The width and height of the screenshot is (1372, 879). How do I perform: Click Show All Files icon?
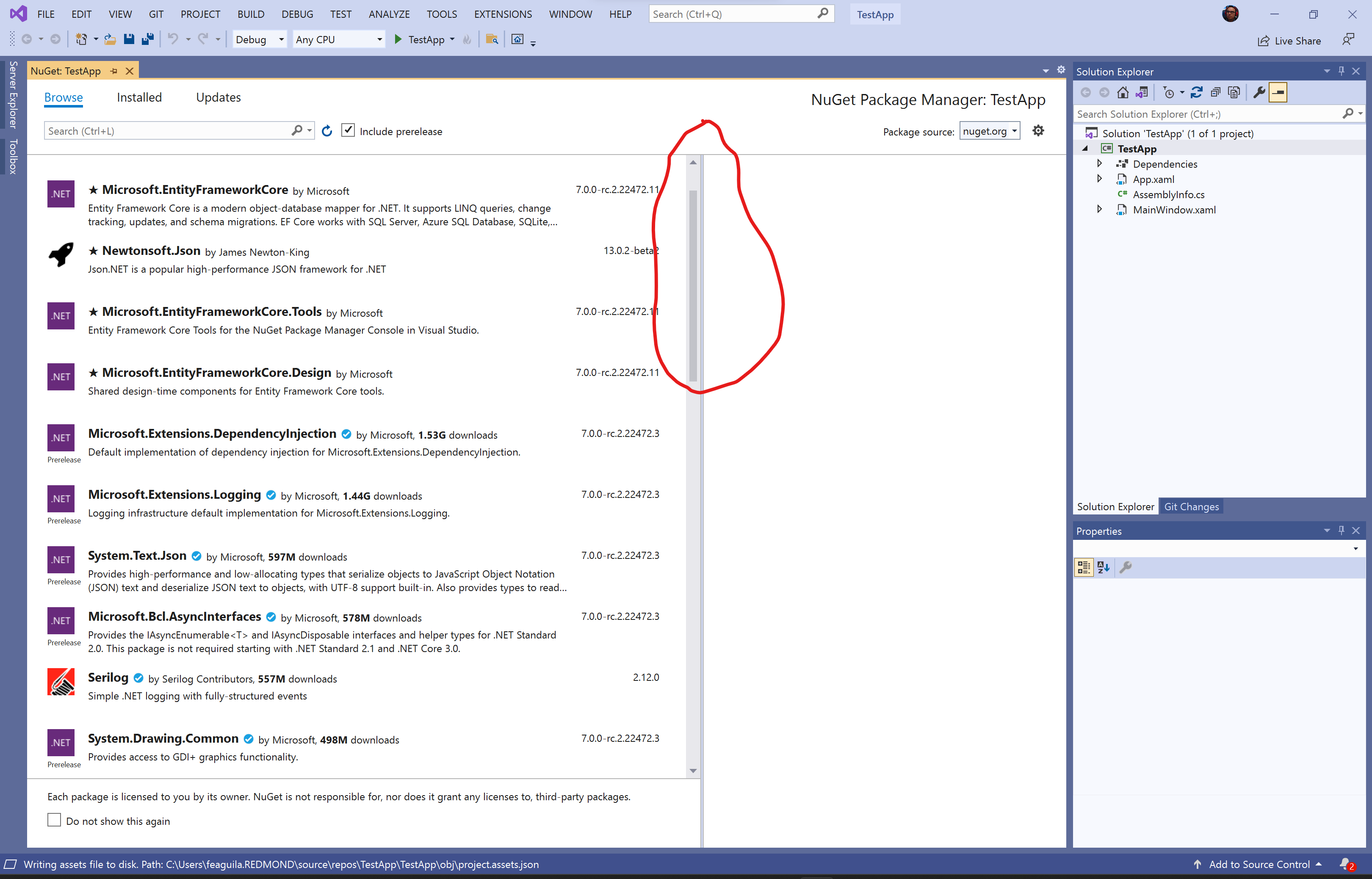1234,92
